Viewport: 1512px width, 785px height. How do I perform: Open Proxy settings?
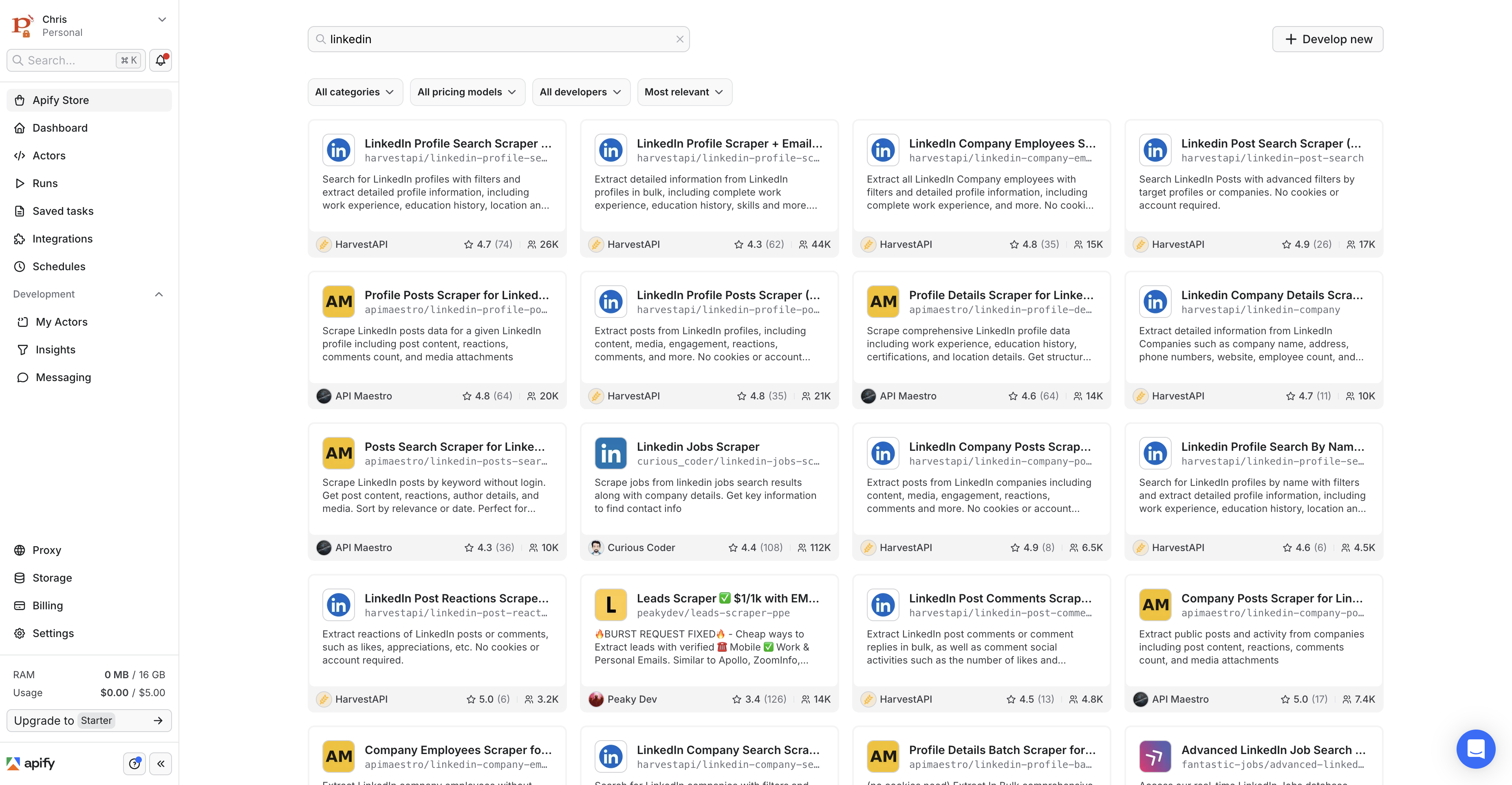click(x=89, y=550)
